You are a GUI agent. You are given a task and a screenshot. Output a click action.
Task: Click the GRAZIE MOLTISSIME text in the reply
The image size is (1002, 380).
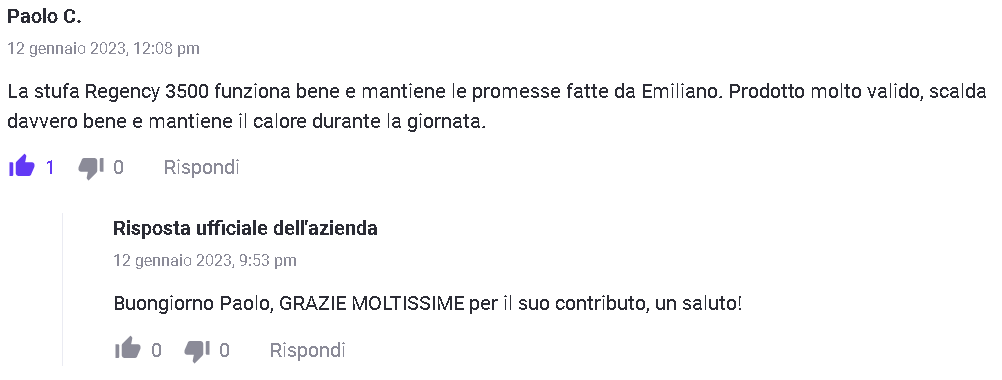coord(372,304)
